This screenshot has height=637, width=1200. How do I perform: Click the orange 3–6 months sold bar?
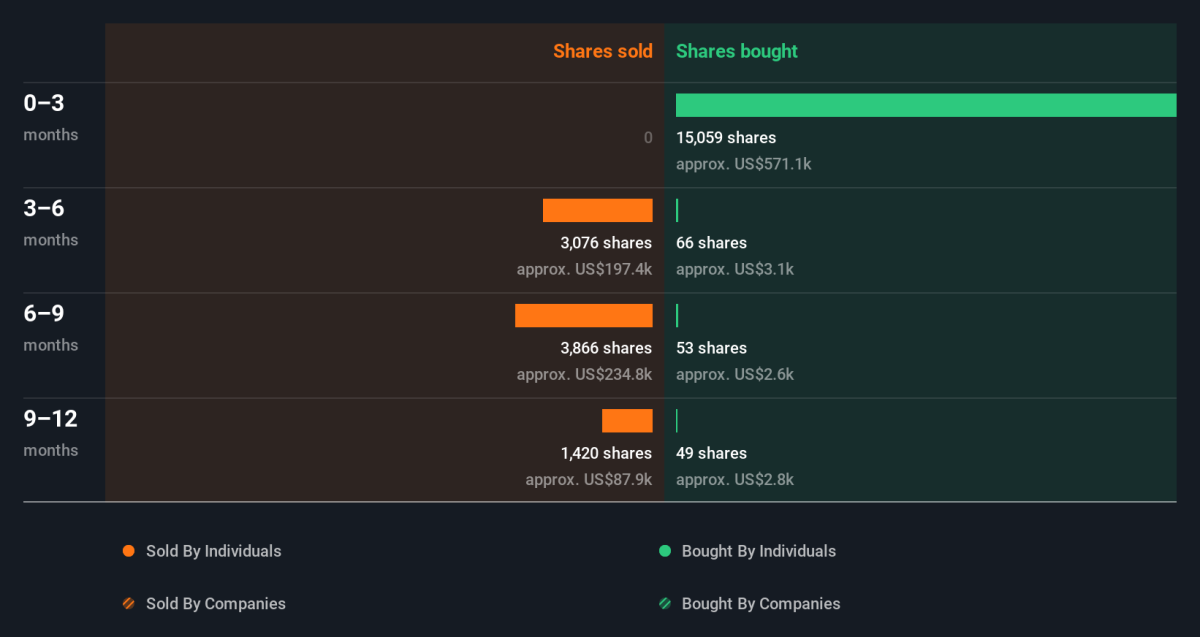tap(597, 210)
